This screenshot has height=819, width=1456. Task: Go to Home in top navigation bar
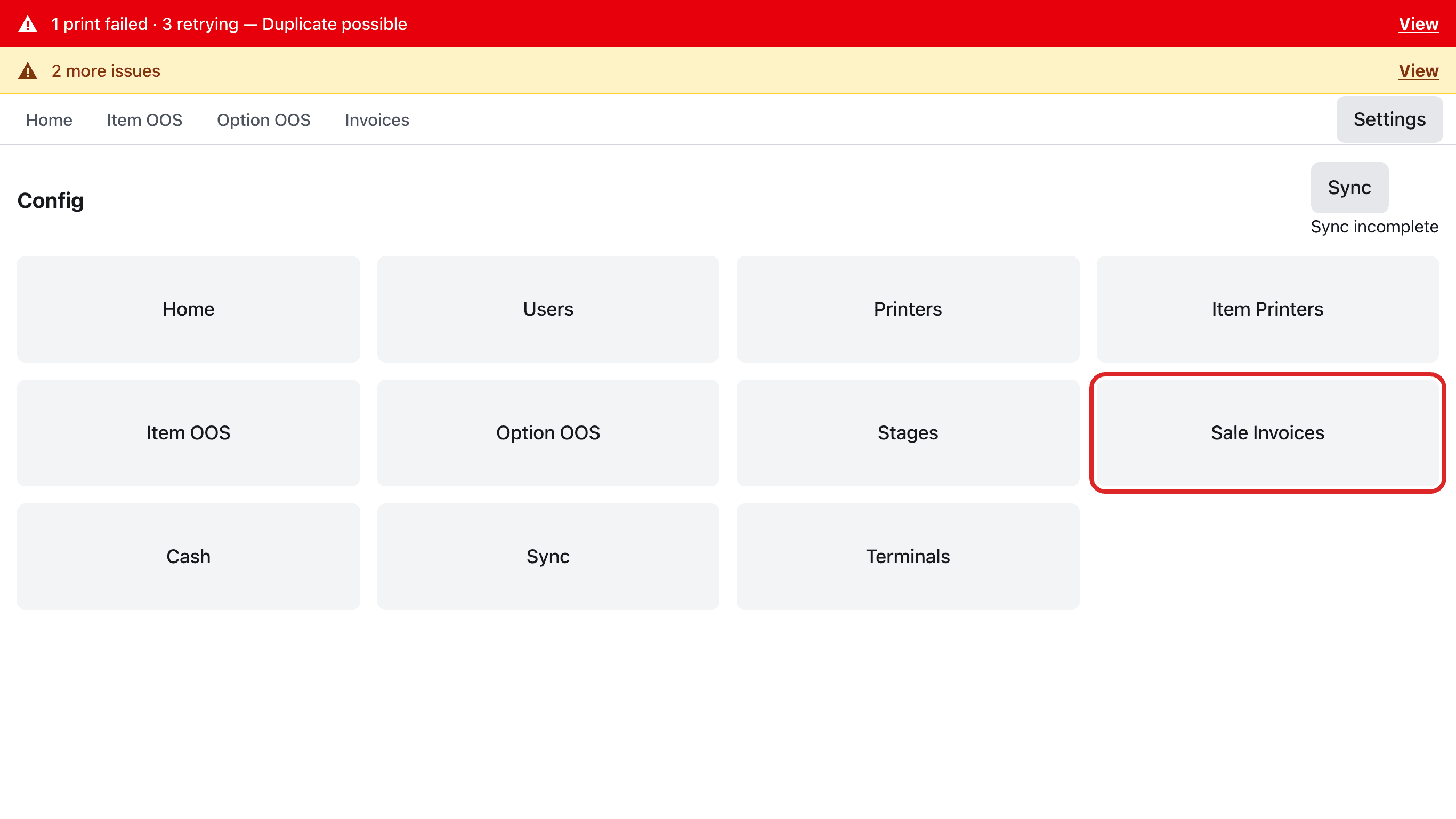pos(49,120)
